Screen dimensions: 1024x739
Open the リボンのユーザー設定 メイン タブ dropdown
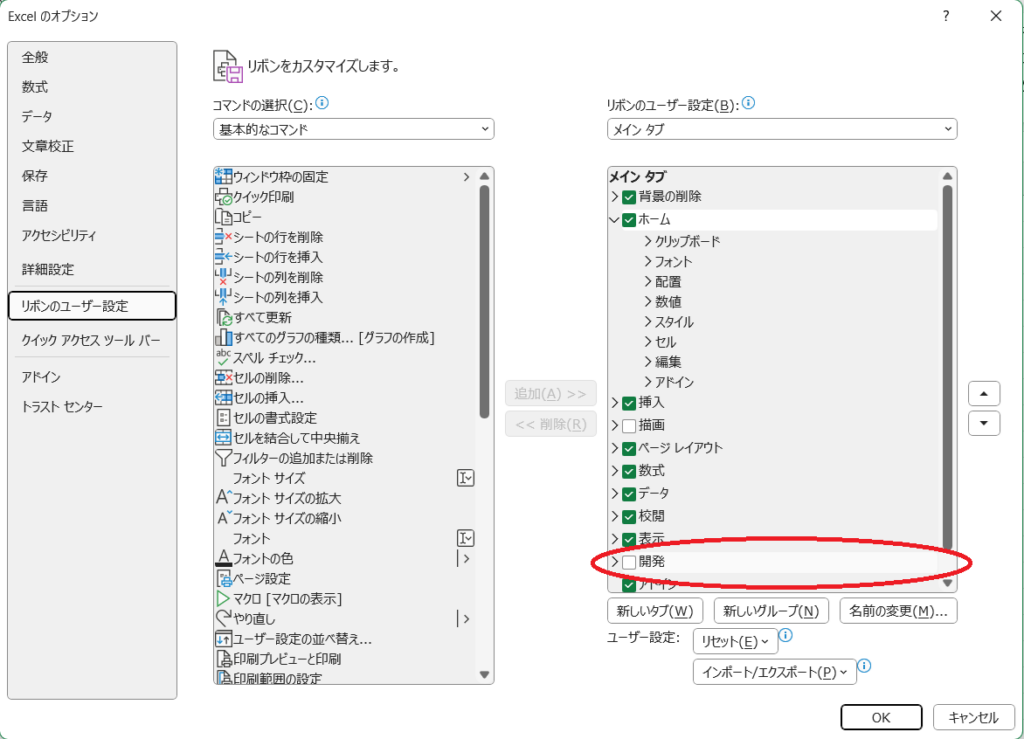(x=781, y=129)
